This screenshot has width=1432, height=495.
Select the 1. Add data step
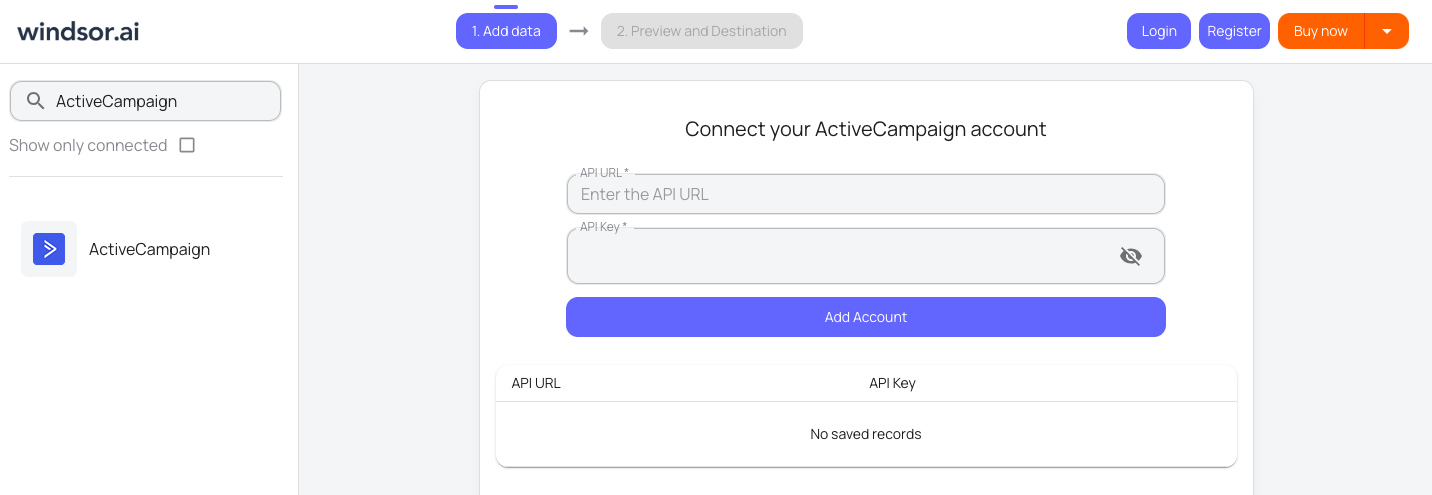click(506, 31)
